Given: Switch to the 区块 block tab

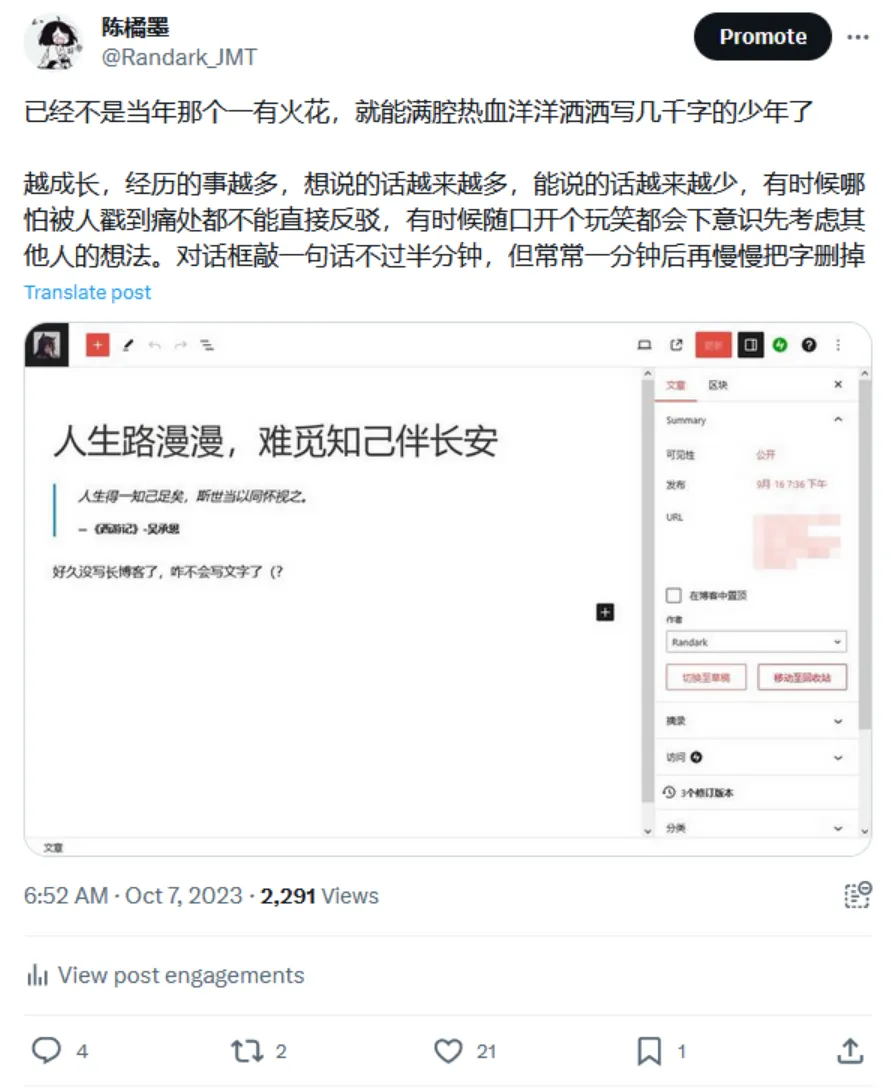Looking at the screenshot, I should (718, 385).
